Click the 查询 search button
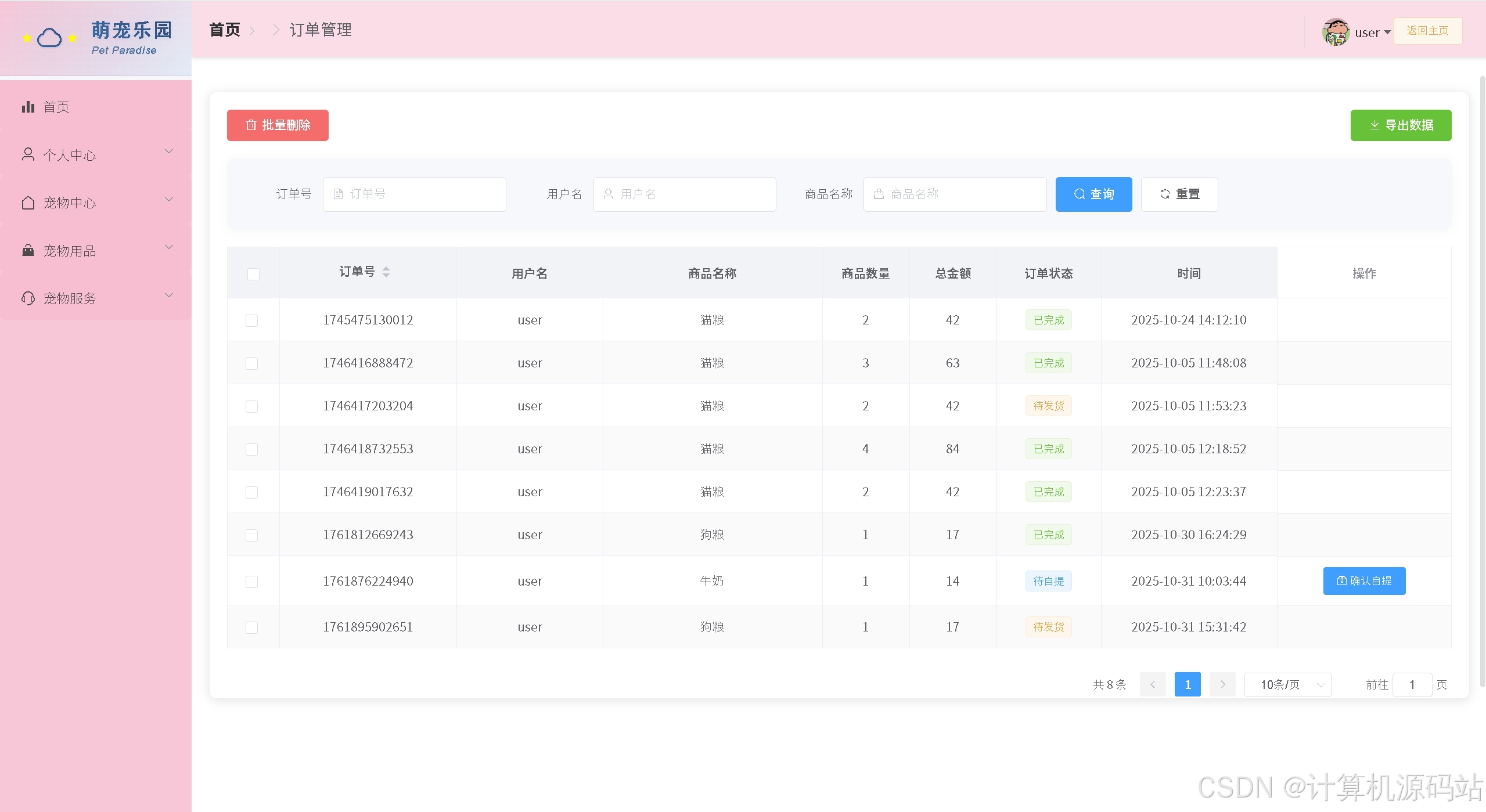The height and width of the screenshot is (812, 1486). click(1093, 194)
